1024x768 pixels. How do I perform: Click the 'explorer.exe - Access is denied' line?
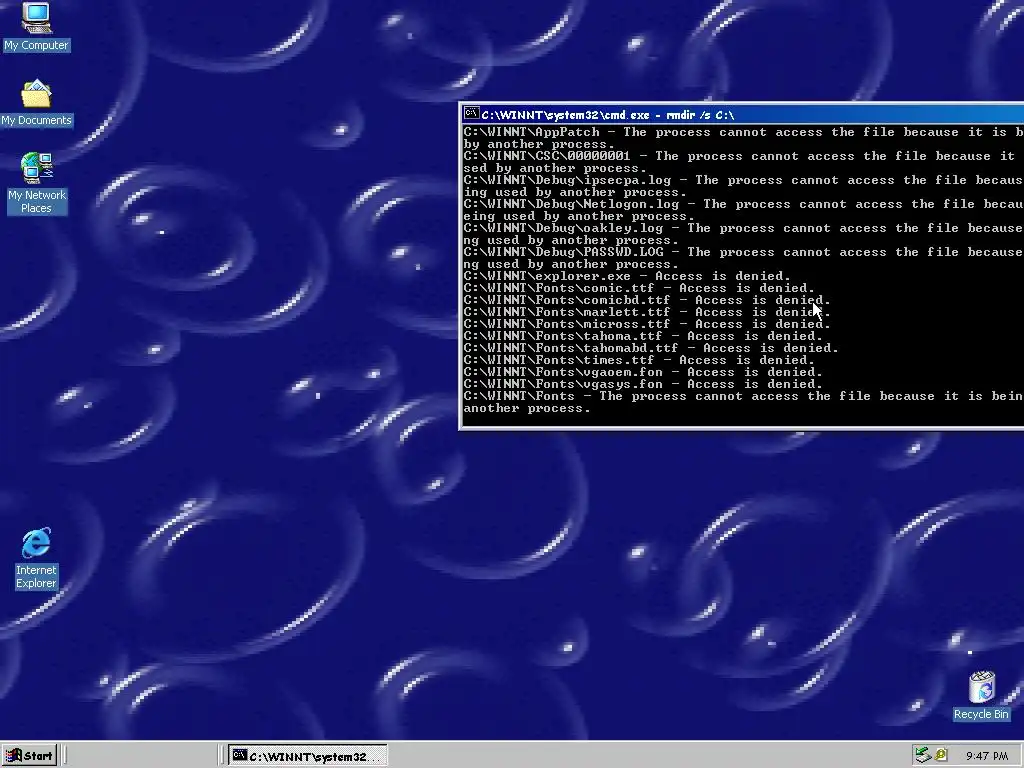pyautogui.click(x=627, y=276)
